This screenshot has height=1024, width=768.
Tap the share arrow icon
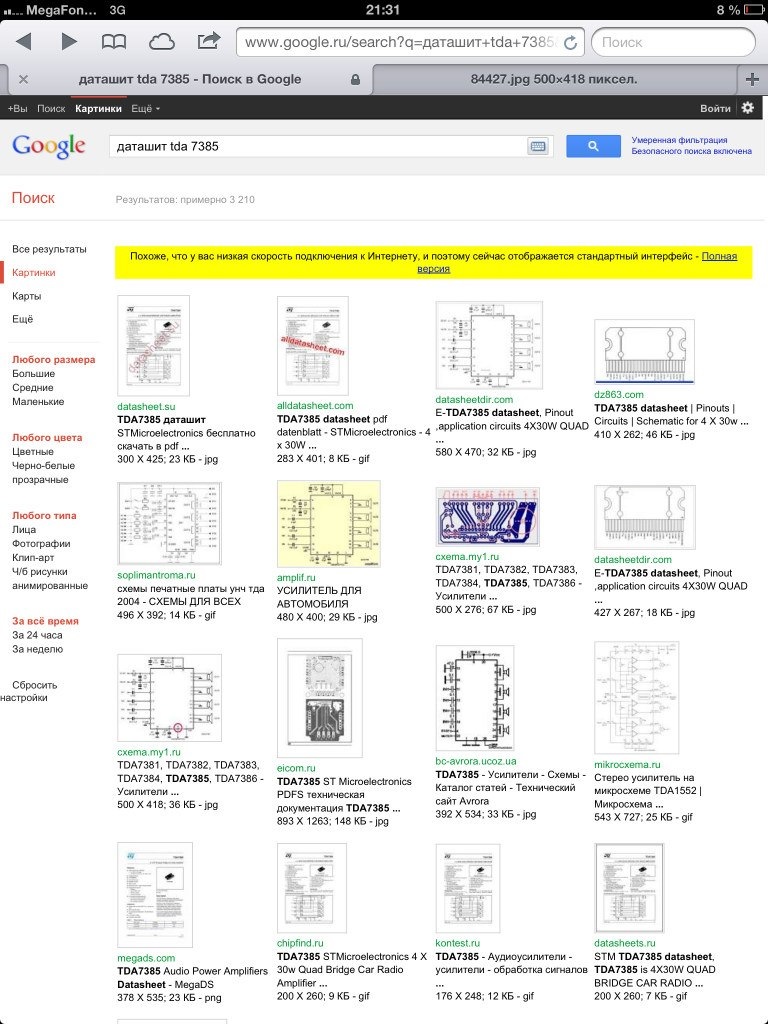[209, 41]
